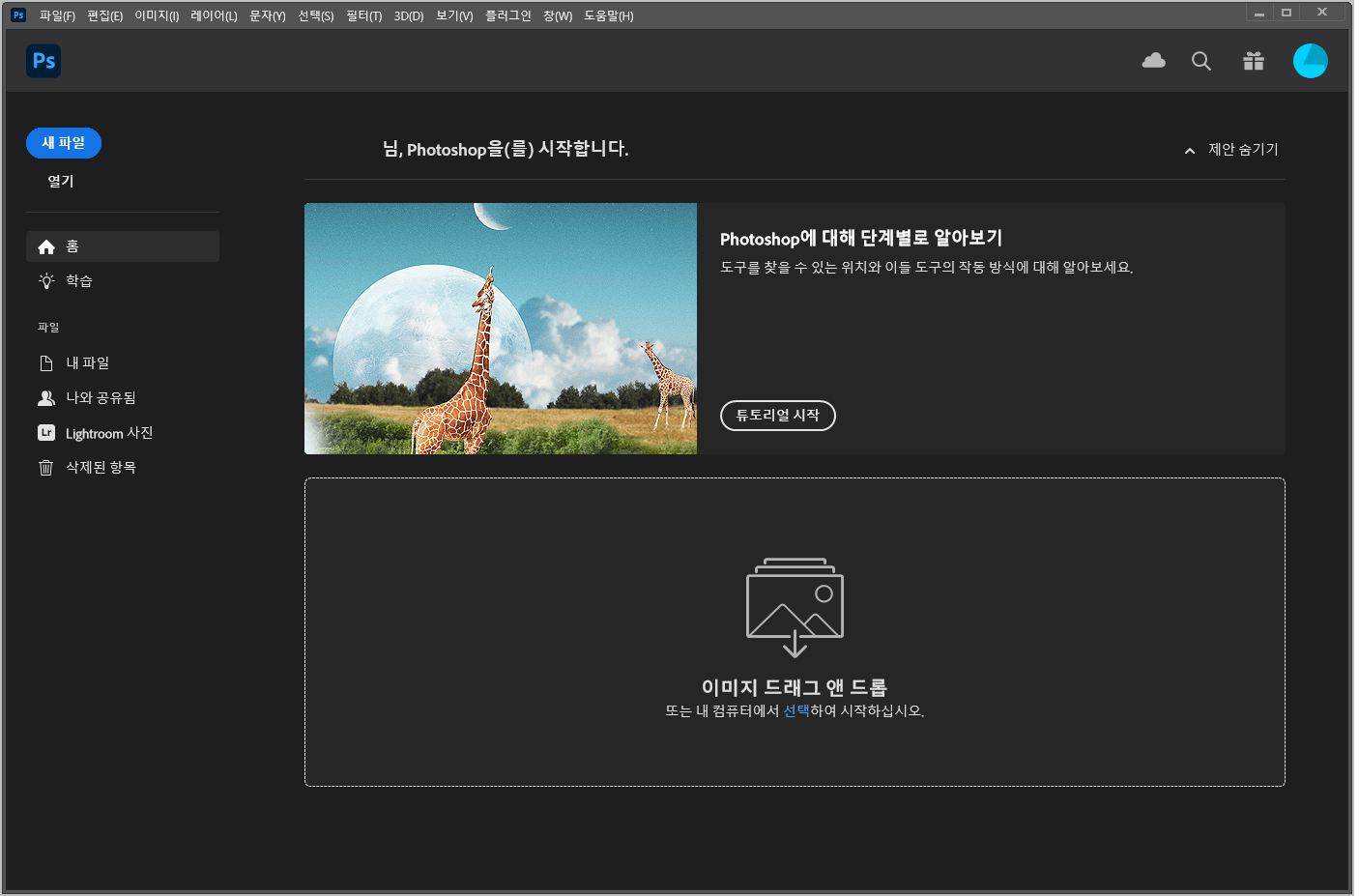Click the Photoshop logo icon
Image resolution: width=1359 pixels, height=896 pixels.
[x=43, y=60]
